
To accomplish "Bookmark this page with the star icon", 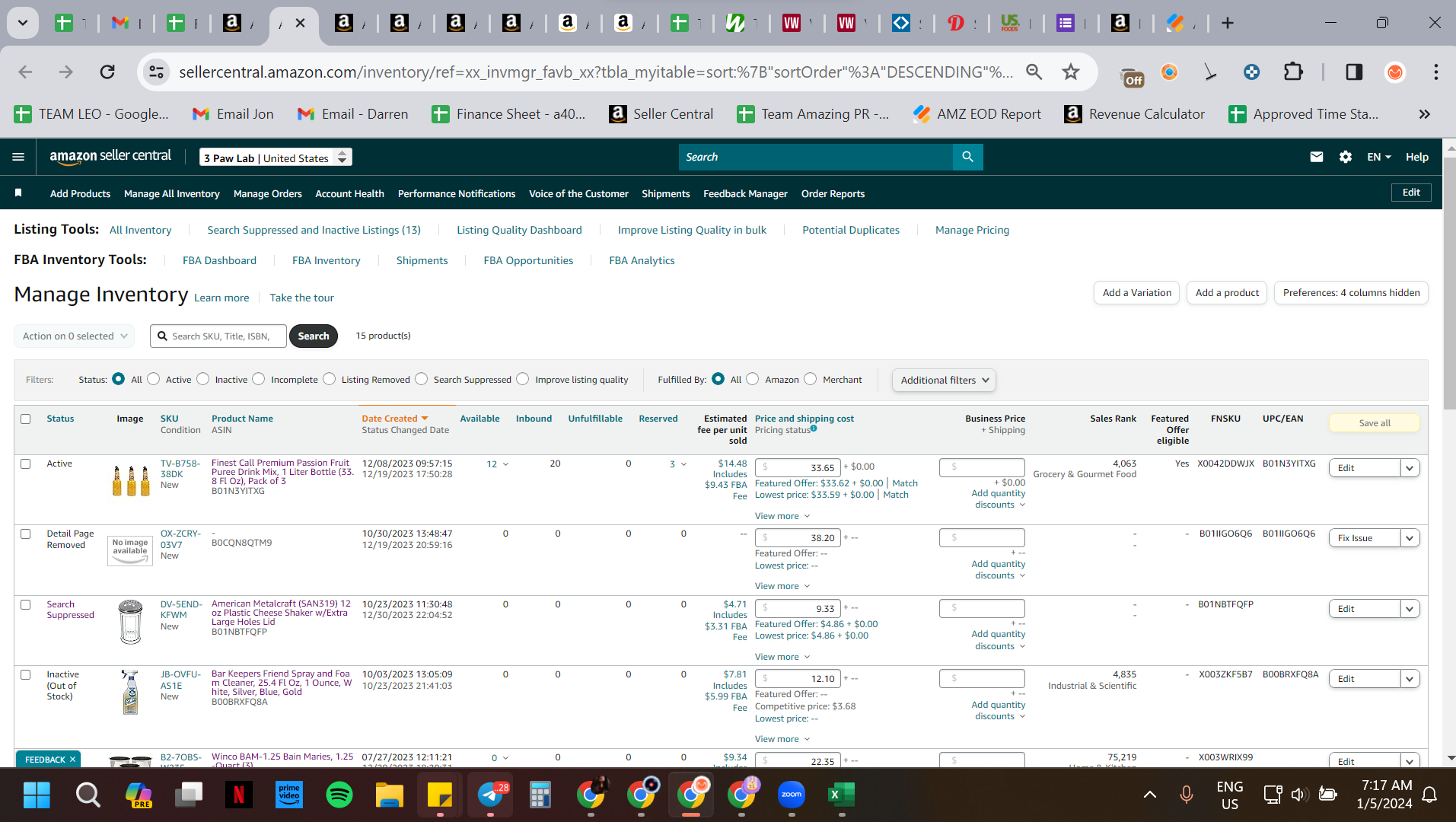I will 1071,72.
